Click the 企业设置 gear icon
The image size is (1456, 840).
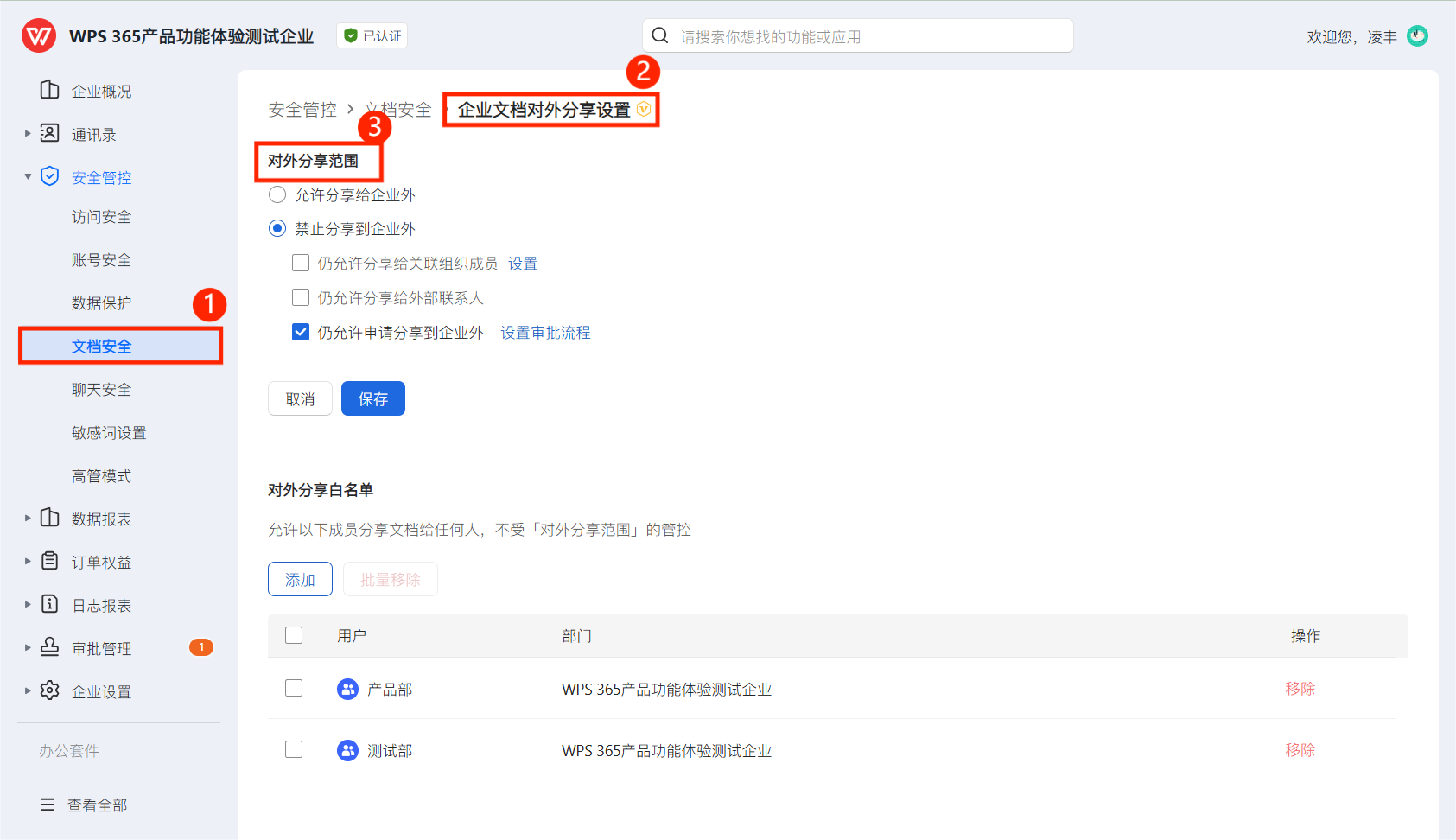[x=50, y=690]
